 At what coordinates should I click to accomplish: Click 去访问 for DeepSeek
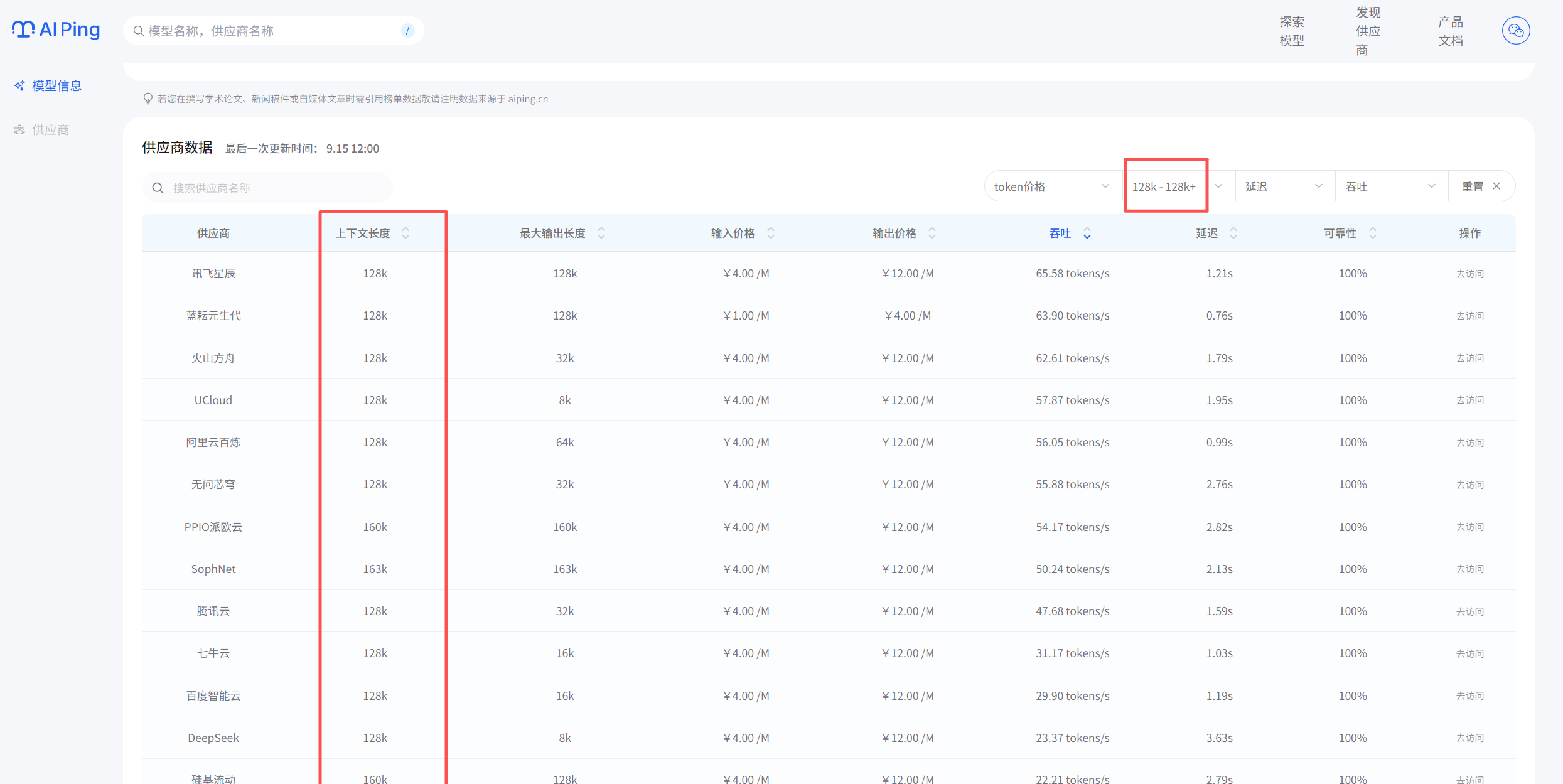coord(1470,738)
